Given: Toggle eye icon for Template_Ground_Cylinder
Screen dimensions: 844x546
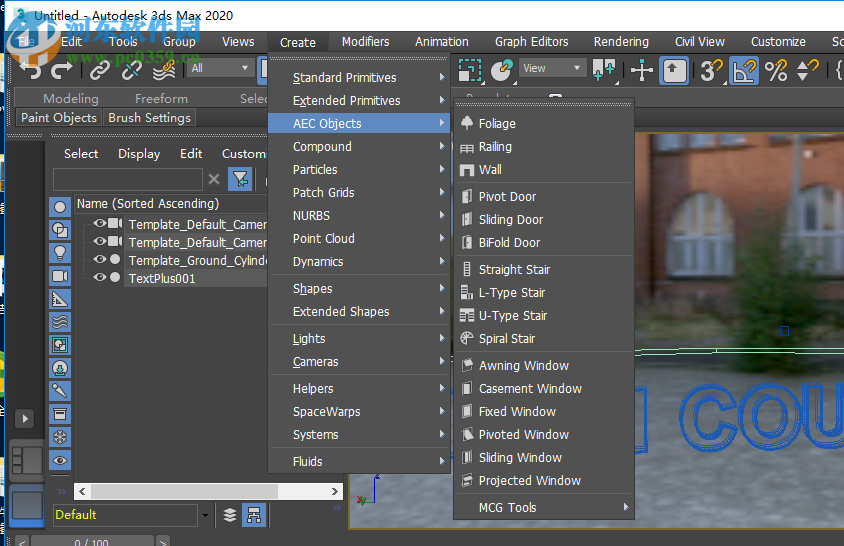Looking at the screenshot, I should point(100,260).
